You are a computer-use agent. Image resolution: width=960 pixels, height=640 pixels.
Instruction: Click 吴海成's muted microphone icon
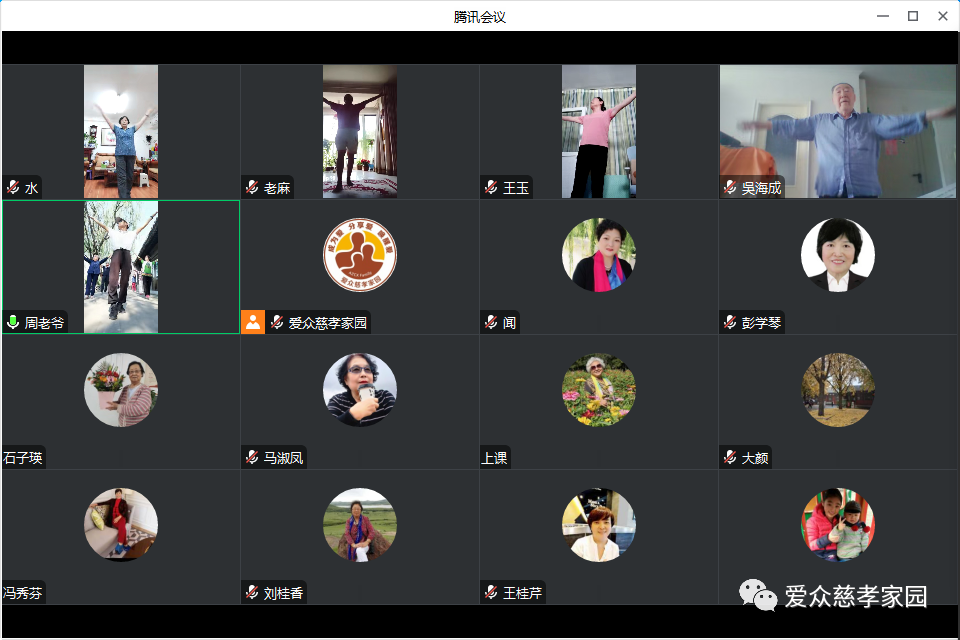tap(730, 188)
